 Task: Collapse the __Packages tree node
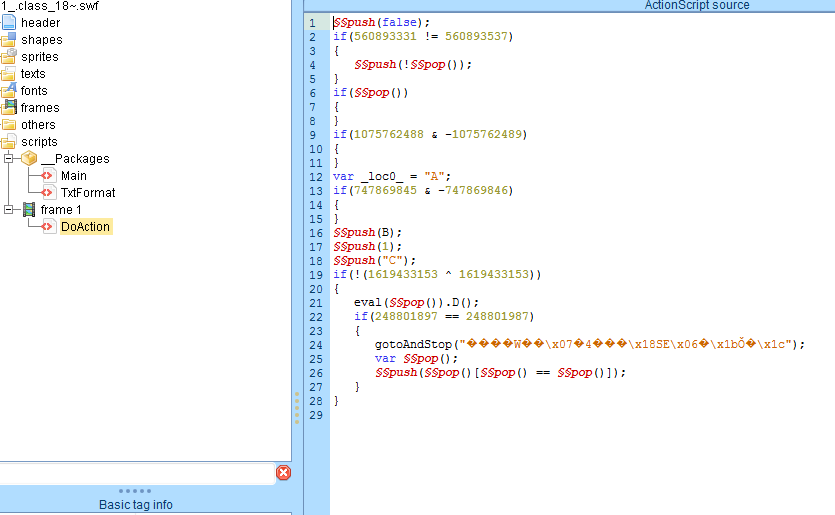coord(9,158)
